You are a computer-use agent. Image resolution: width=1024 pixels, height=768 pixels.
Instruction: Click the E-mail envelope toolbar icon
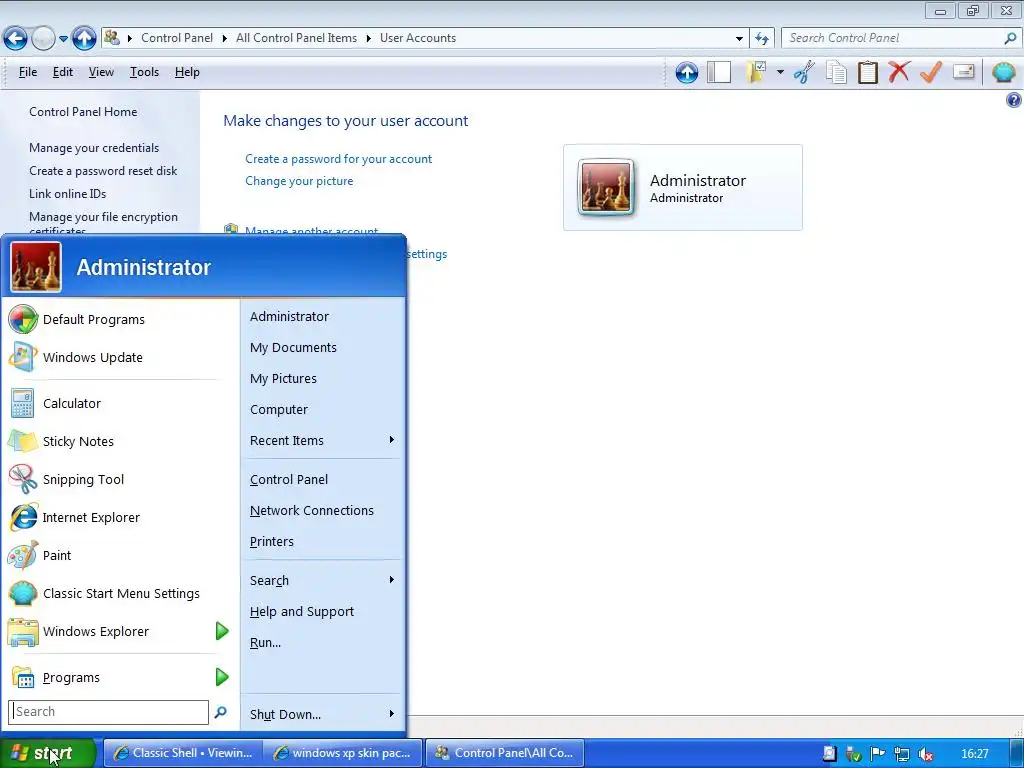tap(963, 71)
